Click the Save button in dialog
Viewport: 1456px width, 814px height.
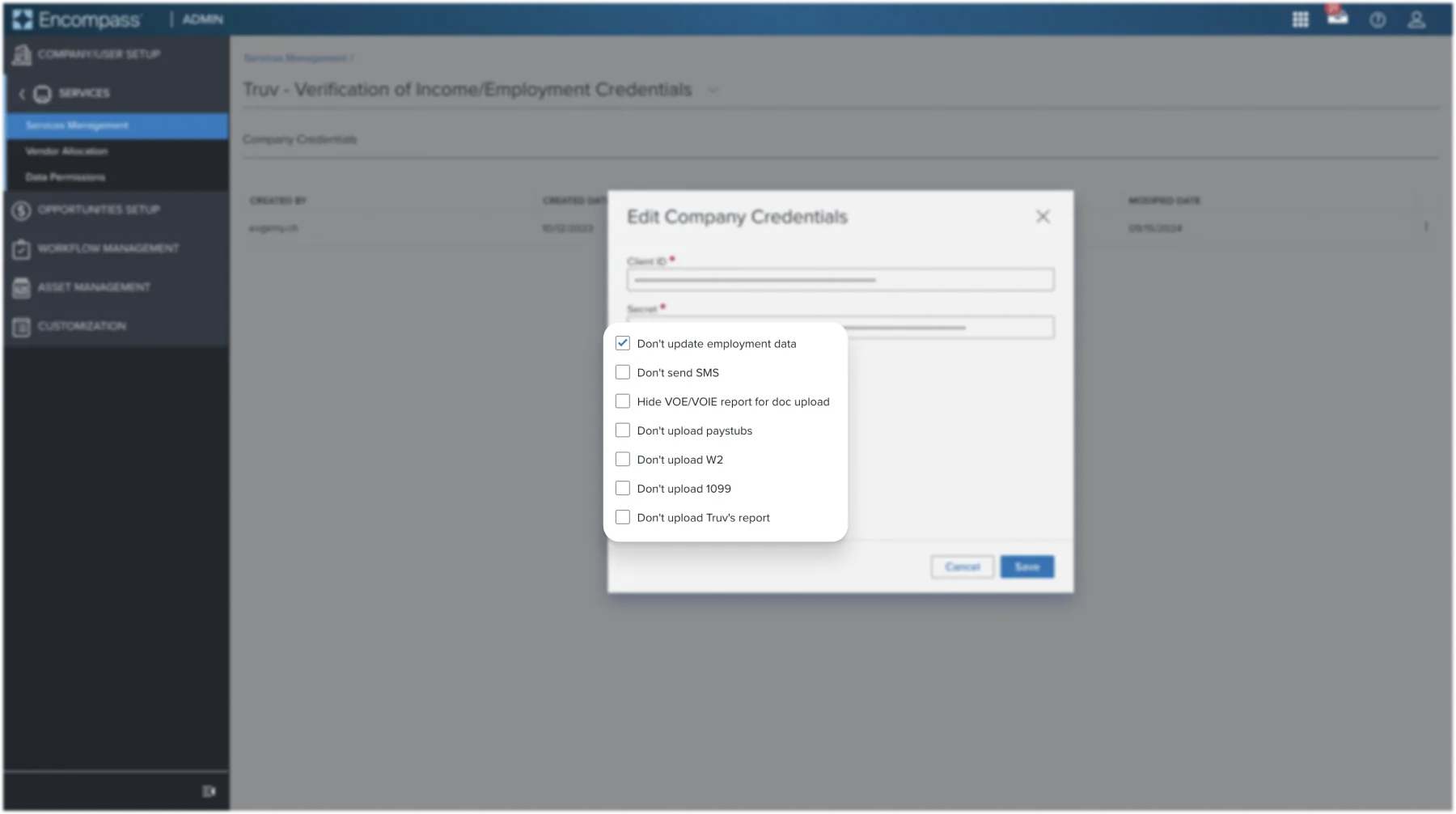pos(1026,566)
